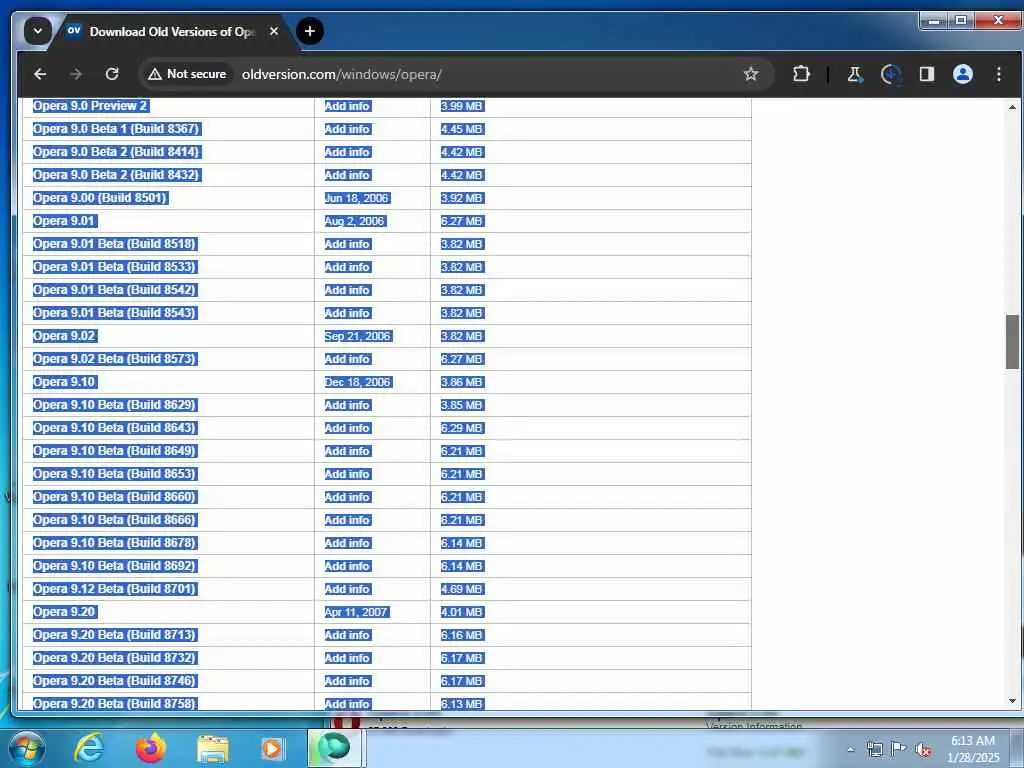This screenshot has width=1024, height=768.
Task: Open Opera 9.0 Beta 2 (Build 8414)
Action: (x=116, y=152)
